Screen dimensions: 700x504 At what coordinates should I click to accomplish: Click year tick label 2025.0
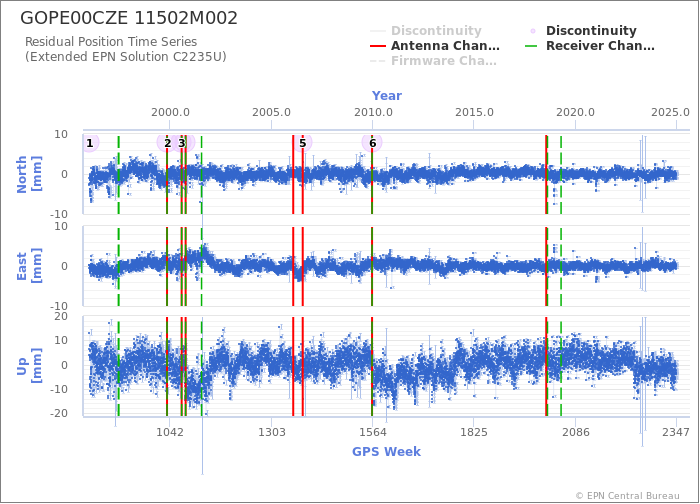[x=670, y=112]
